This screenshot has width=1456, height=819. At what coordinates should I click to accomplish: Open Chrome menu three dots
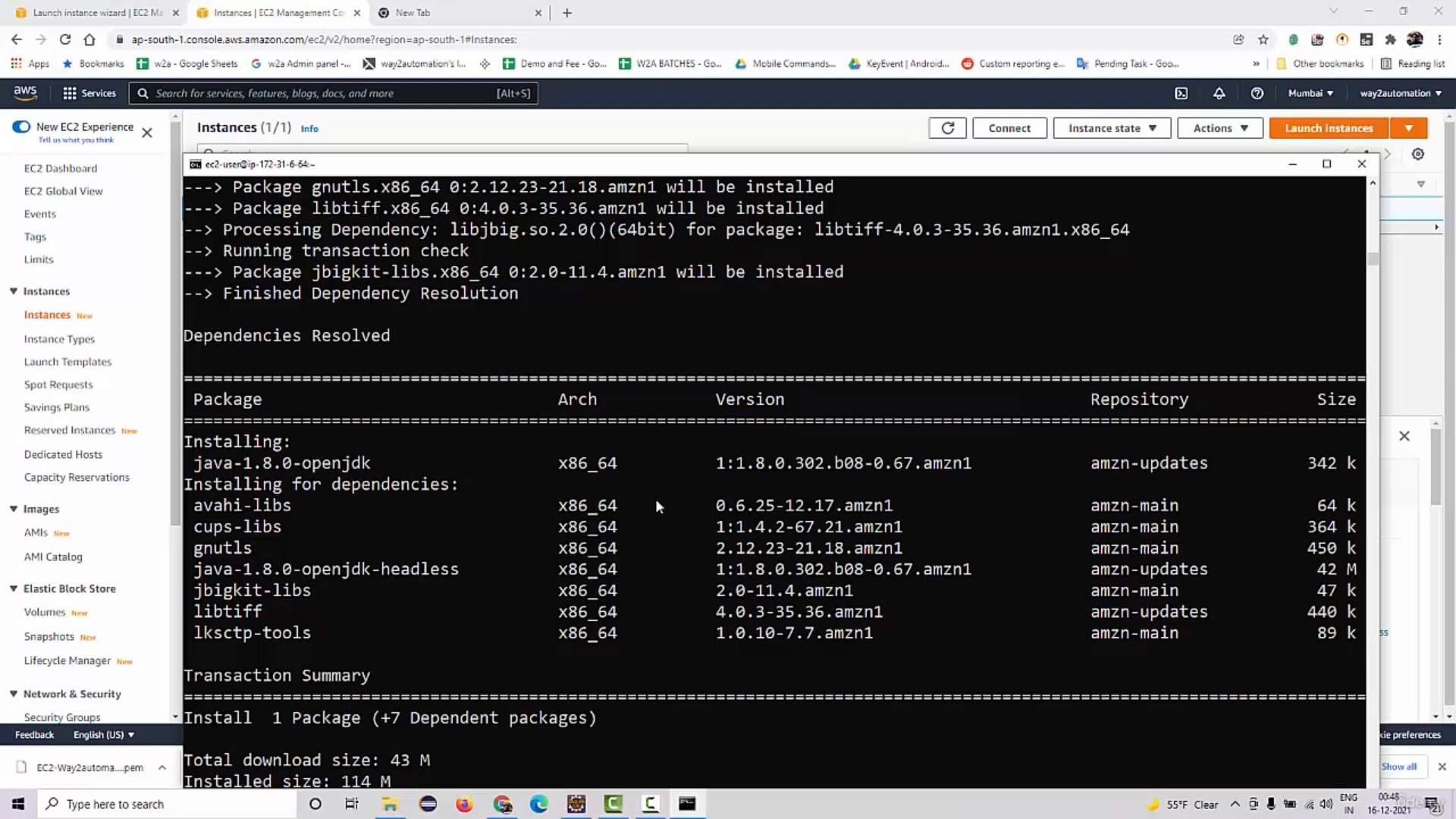click(x=1439, y=39)
